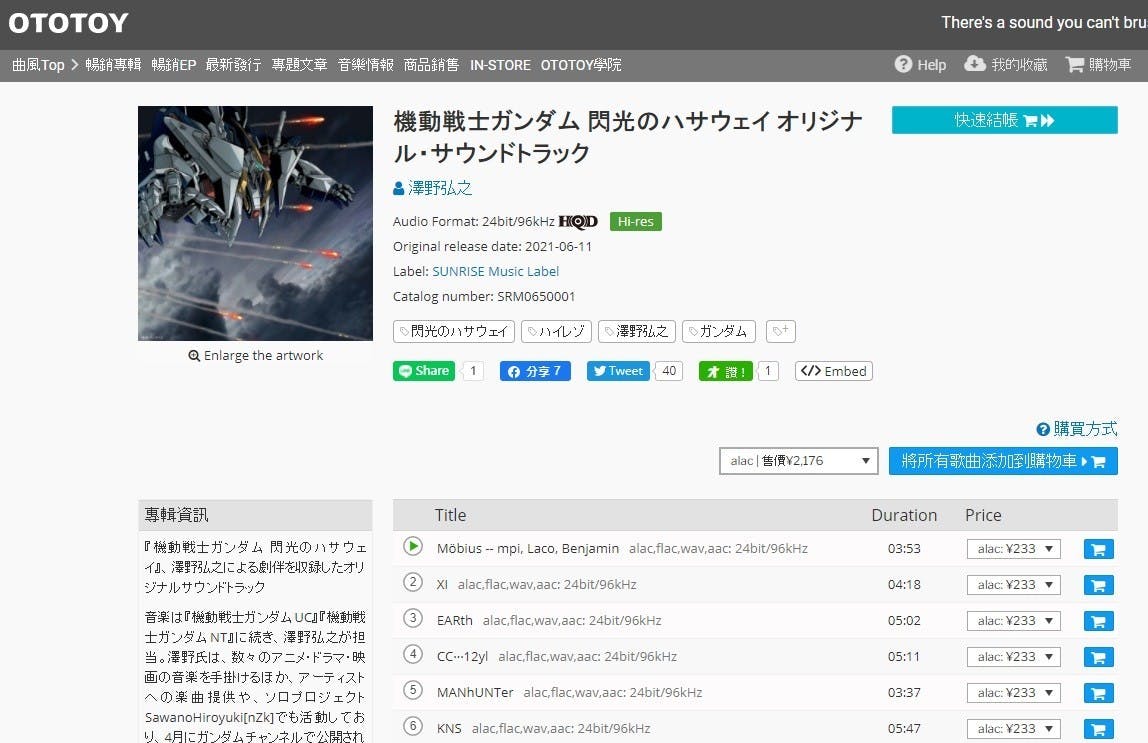Open artist 澤野弘之 page

tap(433, 188)
